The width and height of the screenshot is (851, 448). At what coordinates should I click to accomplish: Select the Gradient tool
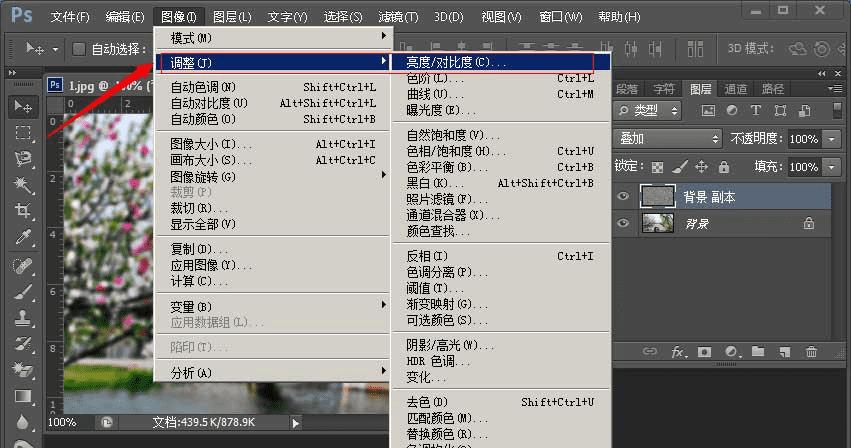[x=23, y=396]
